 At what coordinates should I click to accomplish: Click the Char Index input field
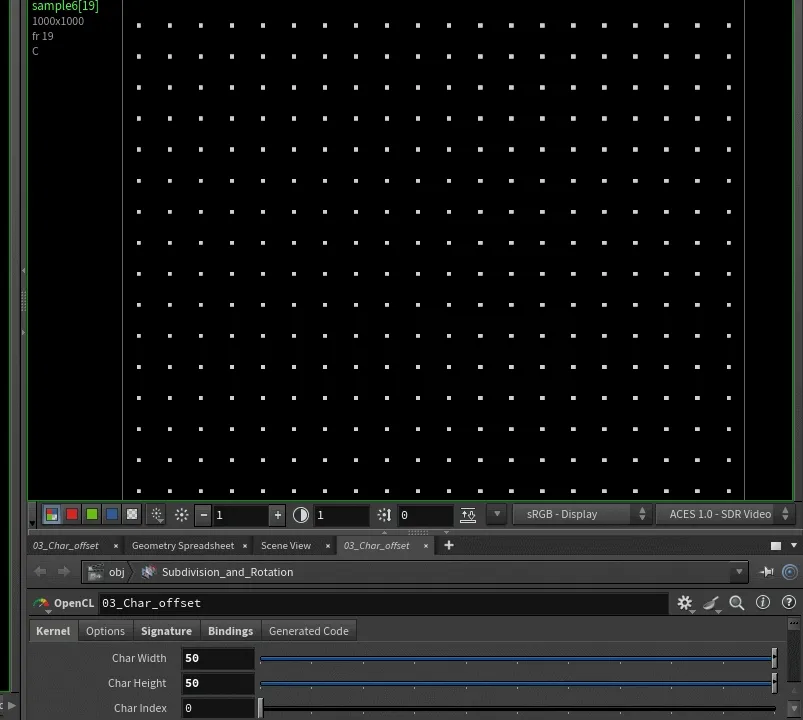[x=217, y=707]
